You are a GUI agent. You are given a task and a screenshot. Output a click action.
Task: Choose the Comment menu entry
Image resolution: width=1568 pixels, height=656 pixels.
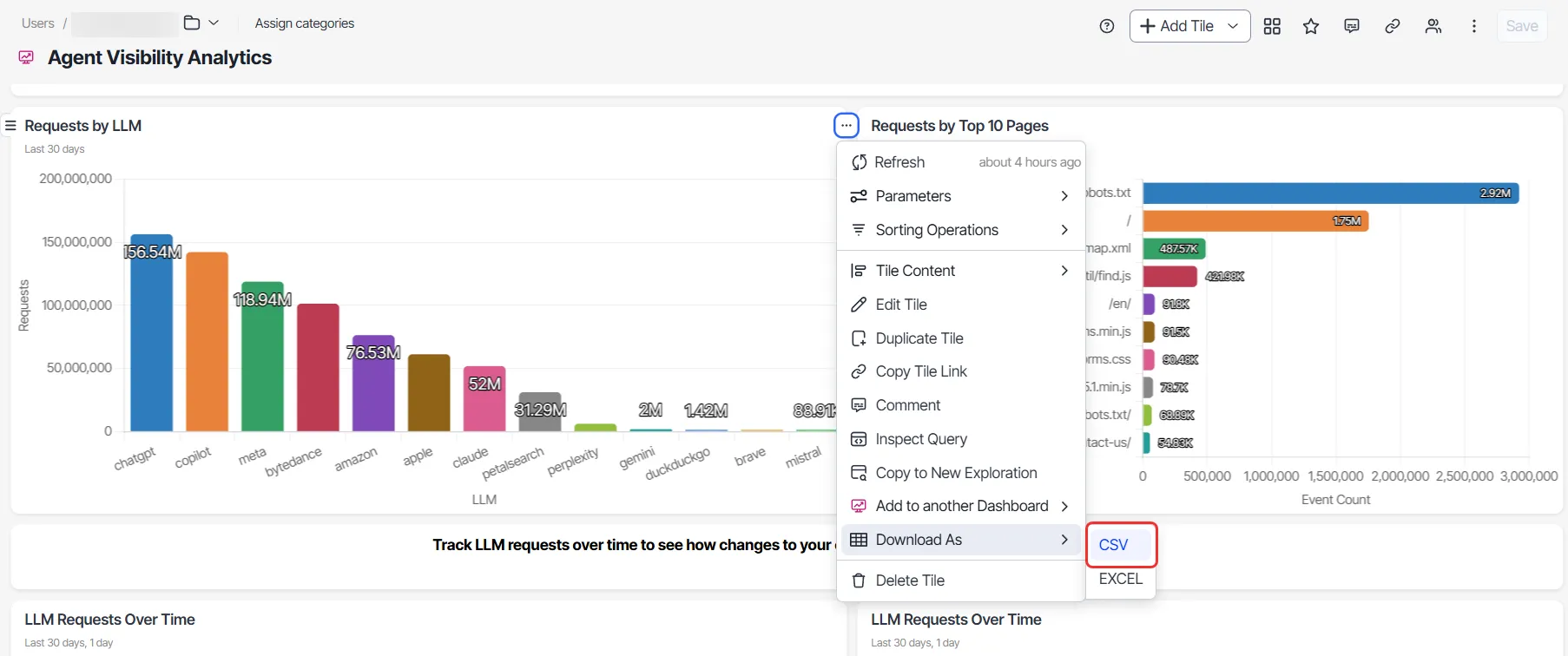[961, 405]
